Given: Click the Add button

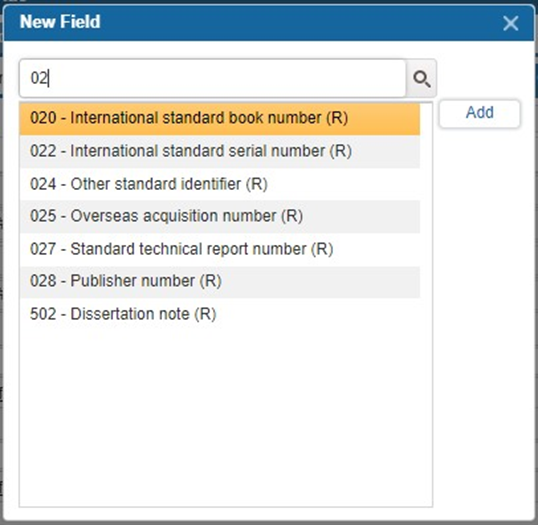Looking at the screenshot, I should [479, 113].
